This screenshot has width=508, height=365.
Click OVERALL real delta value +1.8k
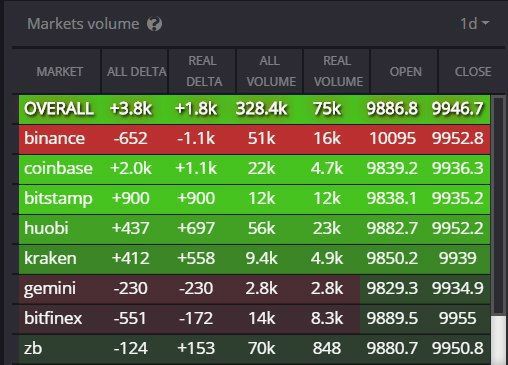196,109
